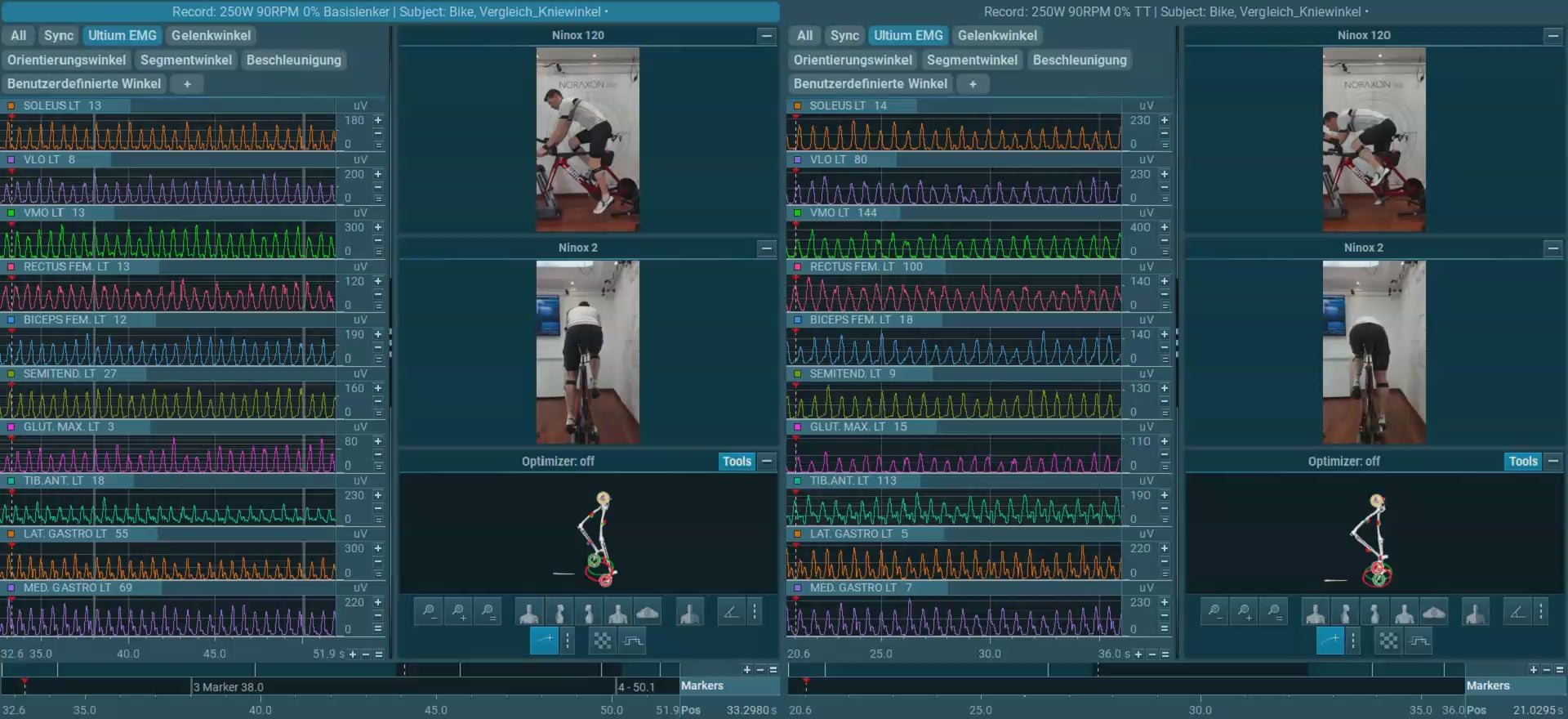The image size is (1568, 719).
Task: Collapse left Ninox 120 video panel
Action: [x=766, y=36]
